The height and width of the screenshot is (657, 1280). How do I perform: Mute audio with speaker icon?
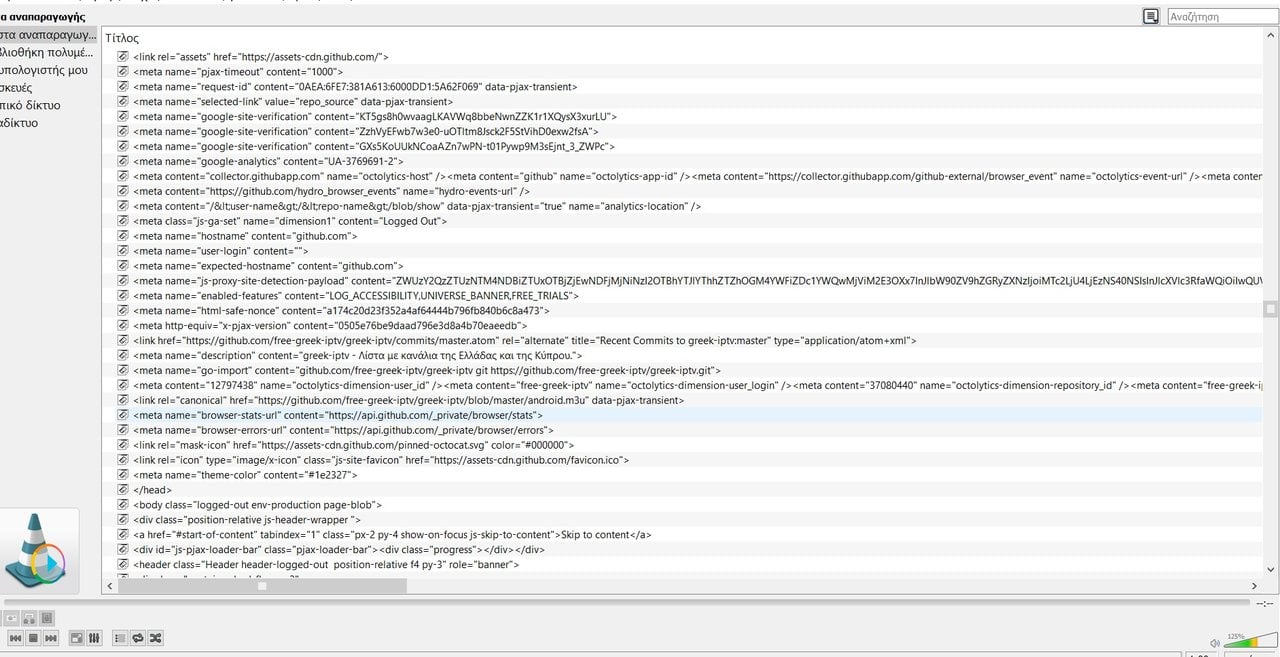[1215, 642]
